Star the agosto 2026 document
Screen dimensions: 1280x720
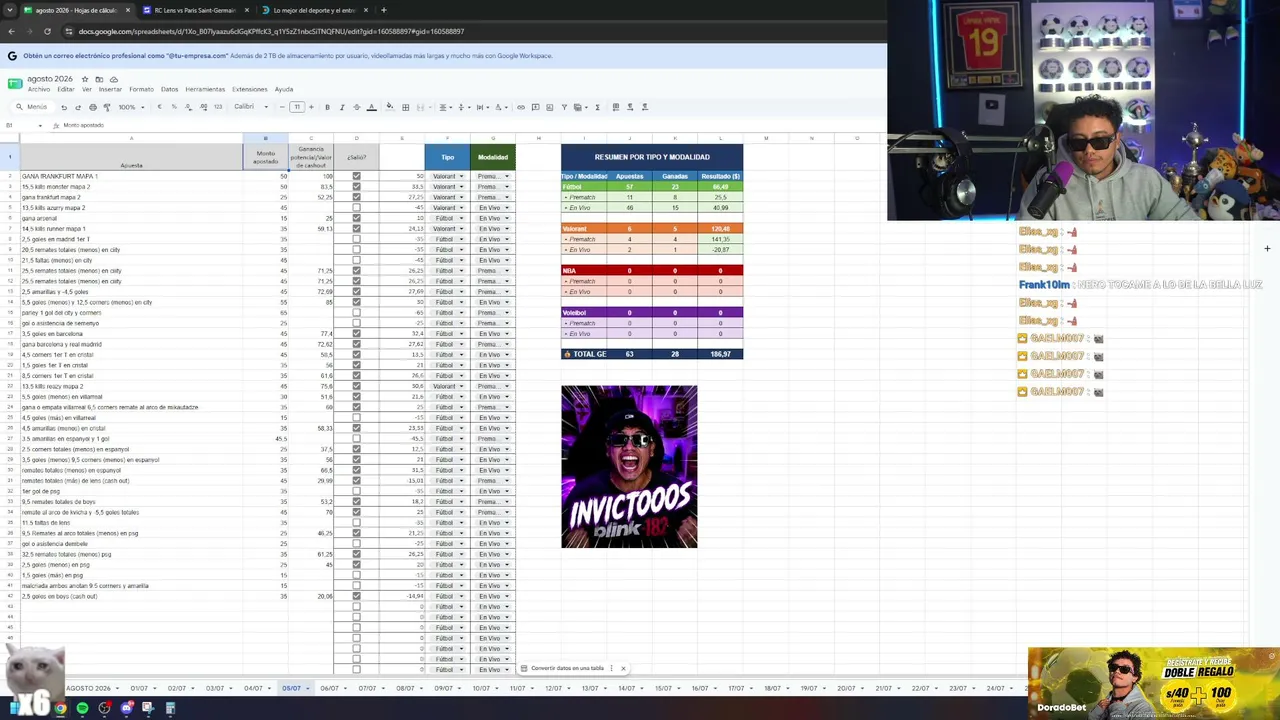(x=85, y=79)
